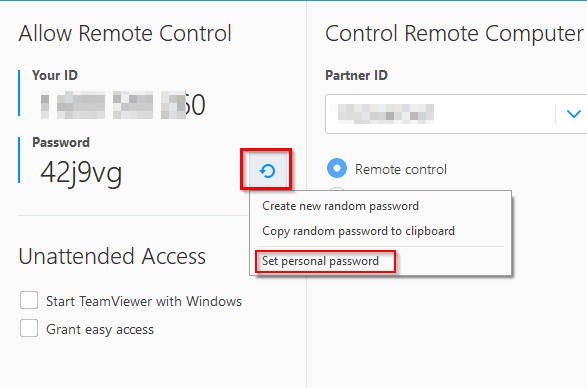Select Copy random password to clipboard
Screen dimensions: 587x388
click(358, 231)
